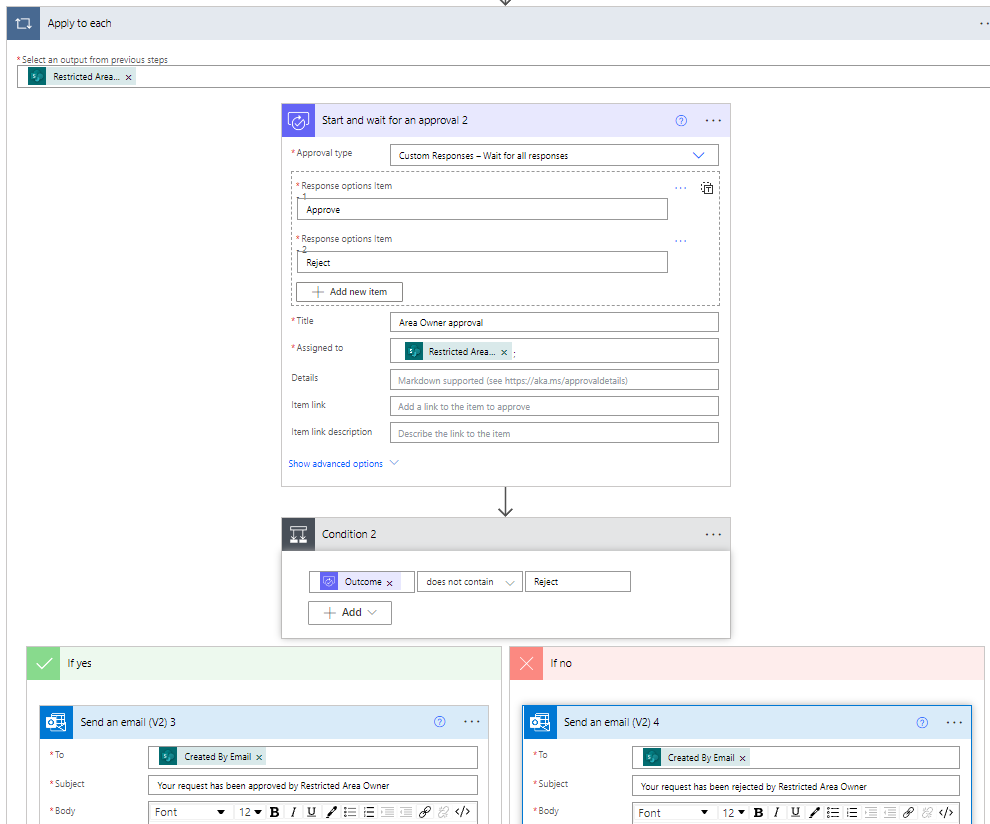Open options menu for Response options Item 2
The image size is (990, 824).
681,241
